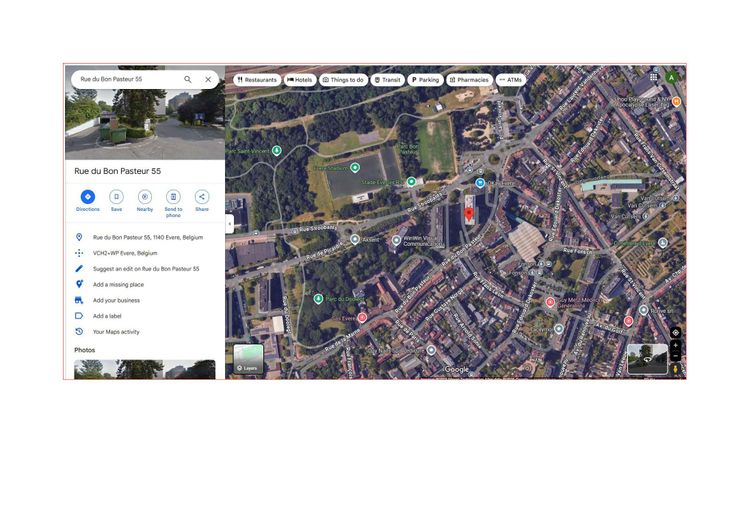The image size is (736, 521).
Task: Click the search magnifier icon
Action: 187,79
